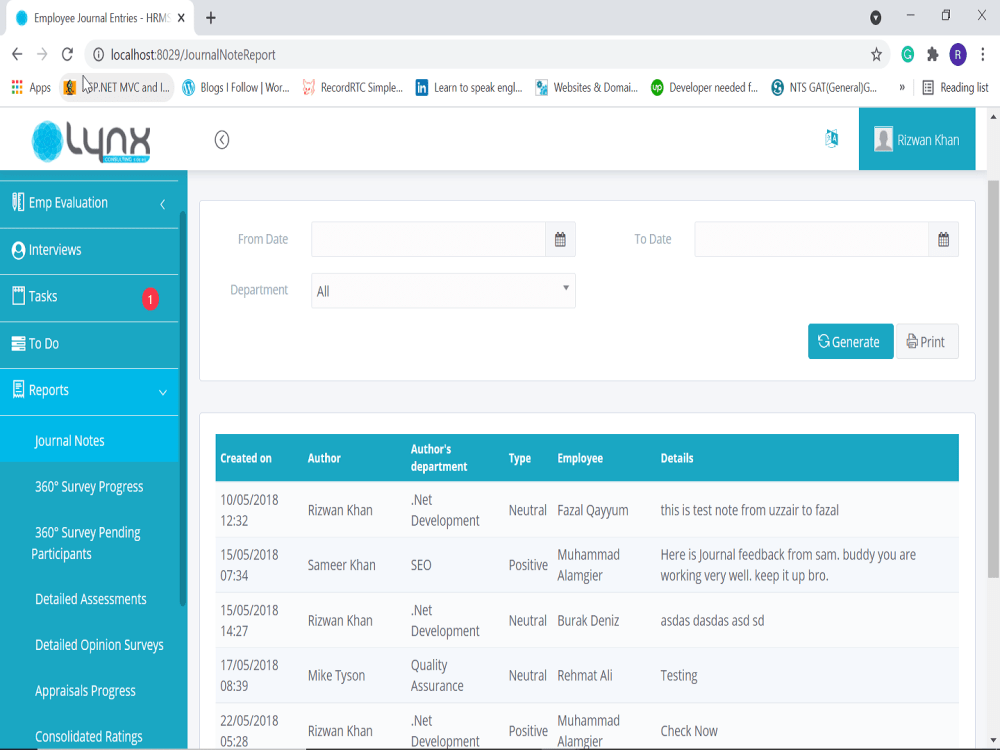This screenshot has width=1000, height=750.
Task: Click the Interviews person icon
Action: 18,251
